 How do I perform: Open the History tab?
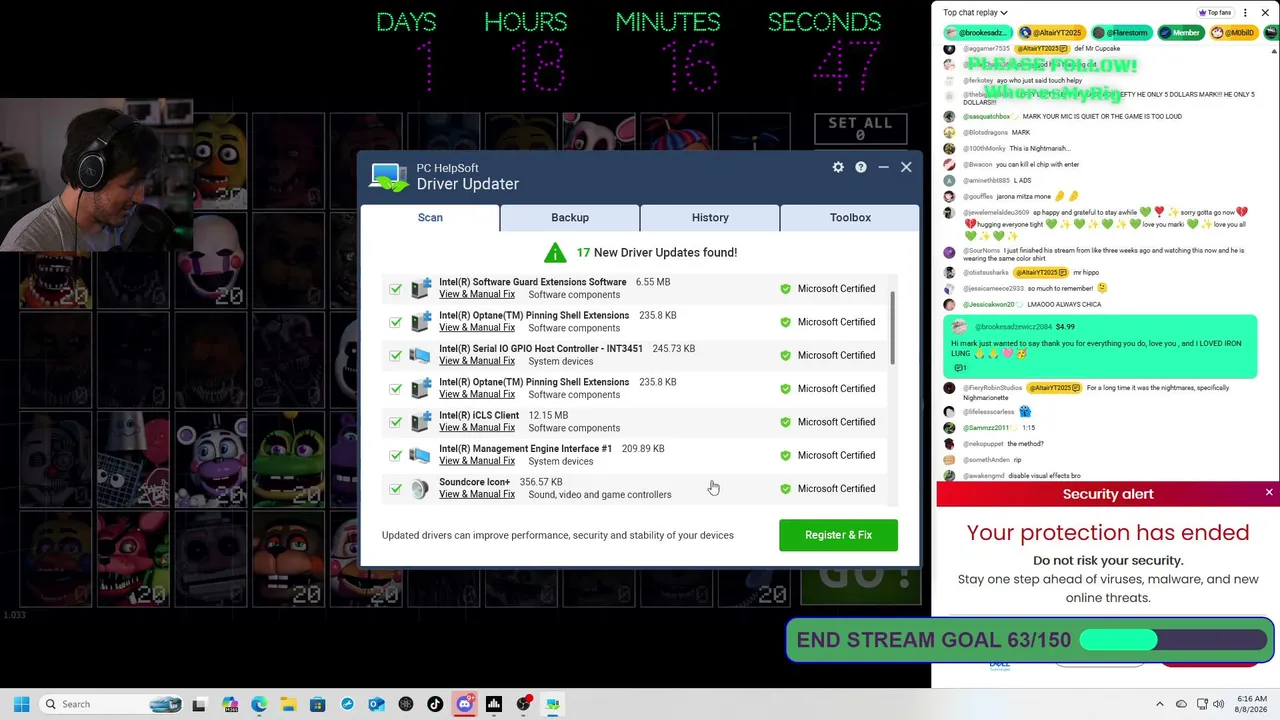point(710,218)
